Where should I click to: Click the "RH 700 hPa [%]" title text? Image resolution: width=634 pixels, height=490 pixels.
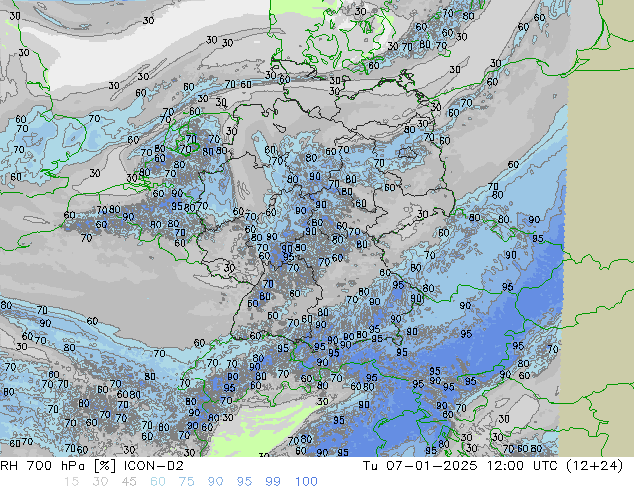pos(59,466)
